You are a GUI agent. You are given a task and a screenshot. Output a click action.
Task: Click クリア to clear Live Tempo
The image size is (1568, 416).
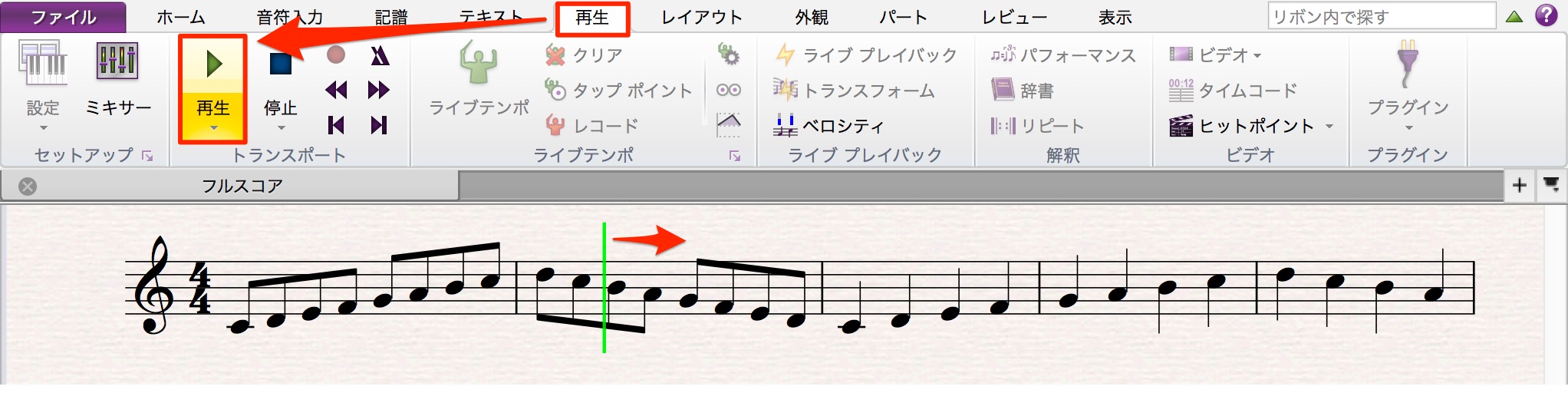tap(585, 55)
